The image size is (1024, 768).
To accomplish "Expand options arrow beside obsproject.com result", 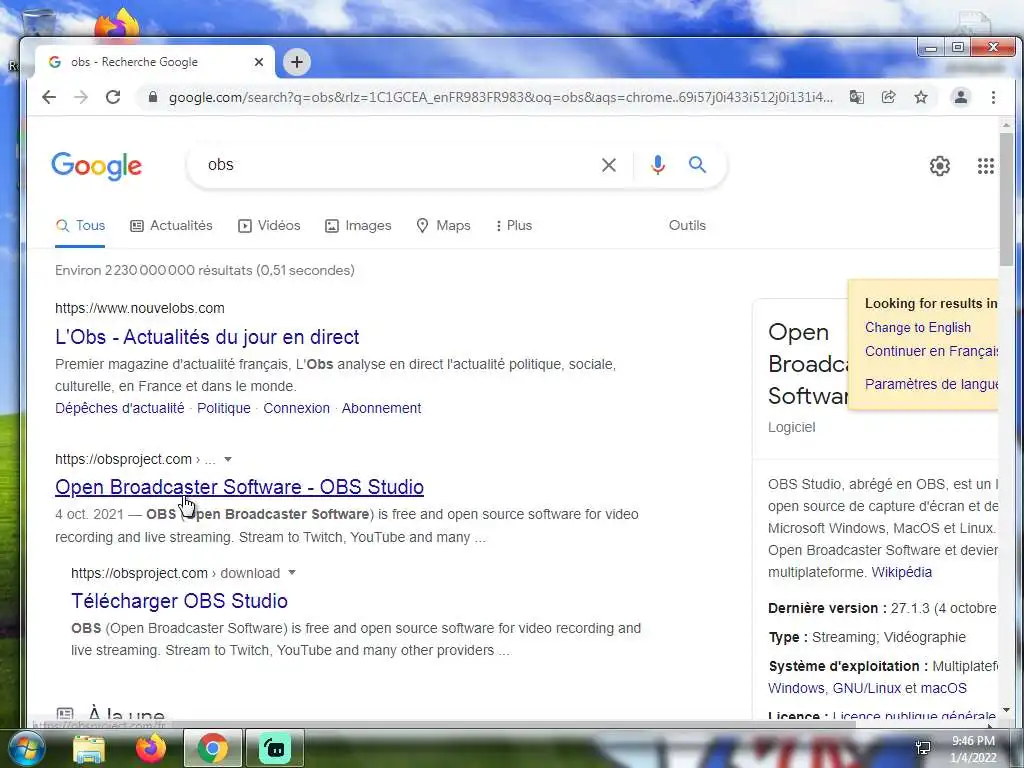I will [228, 459].
